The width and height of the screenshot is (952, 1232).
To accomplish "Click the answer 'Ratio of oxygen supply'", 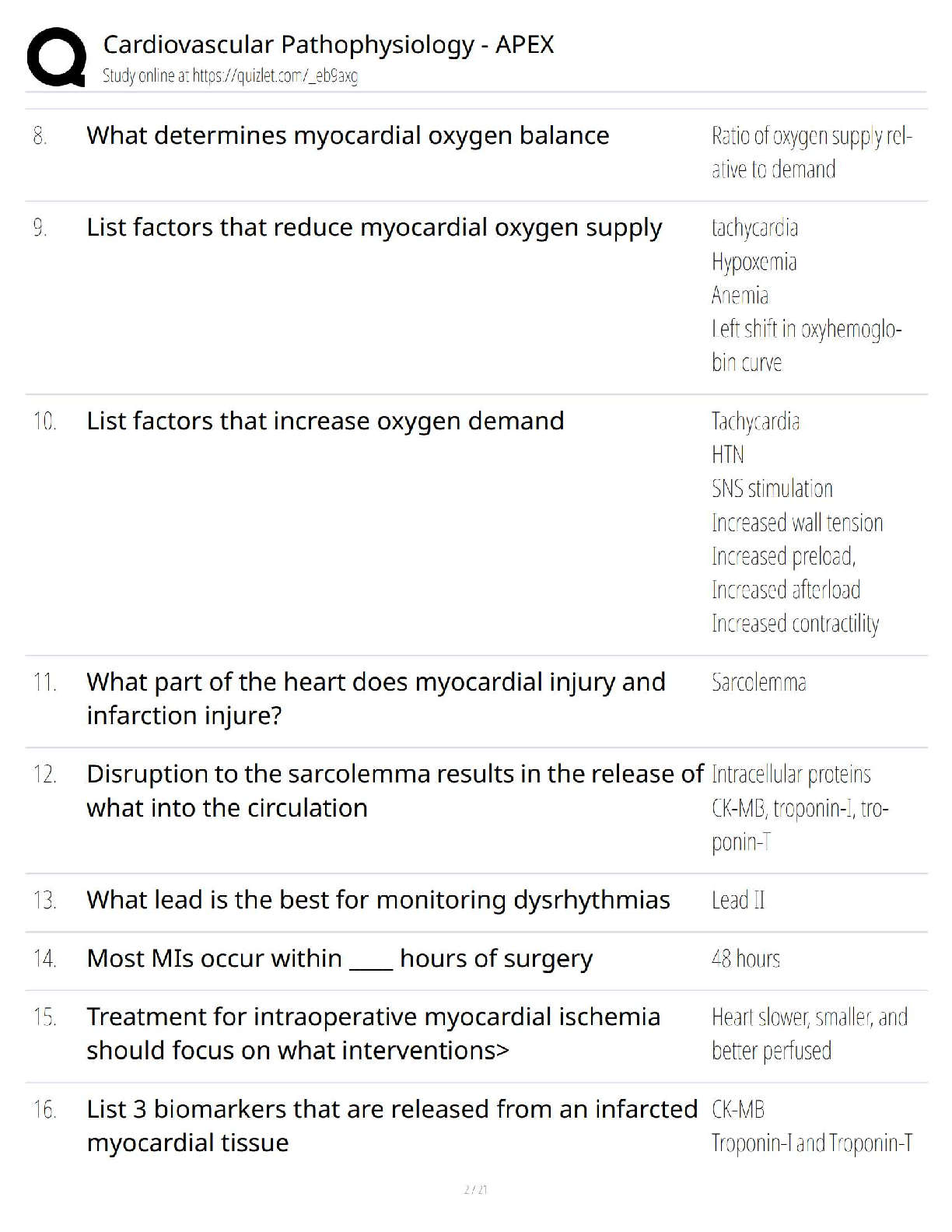I will tap(811, 136).
